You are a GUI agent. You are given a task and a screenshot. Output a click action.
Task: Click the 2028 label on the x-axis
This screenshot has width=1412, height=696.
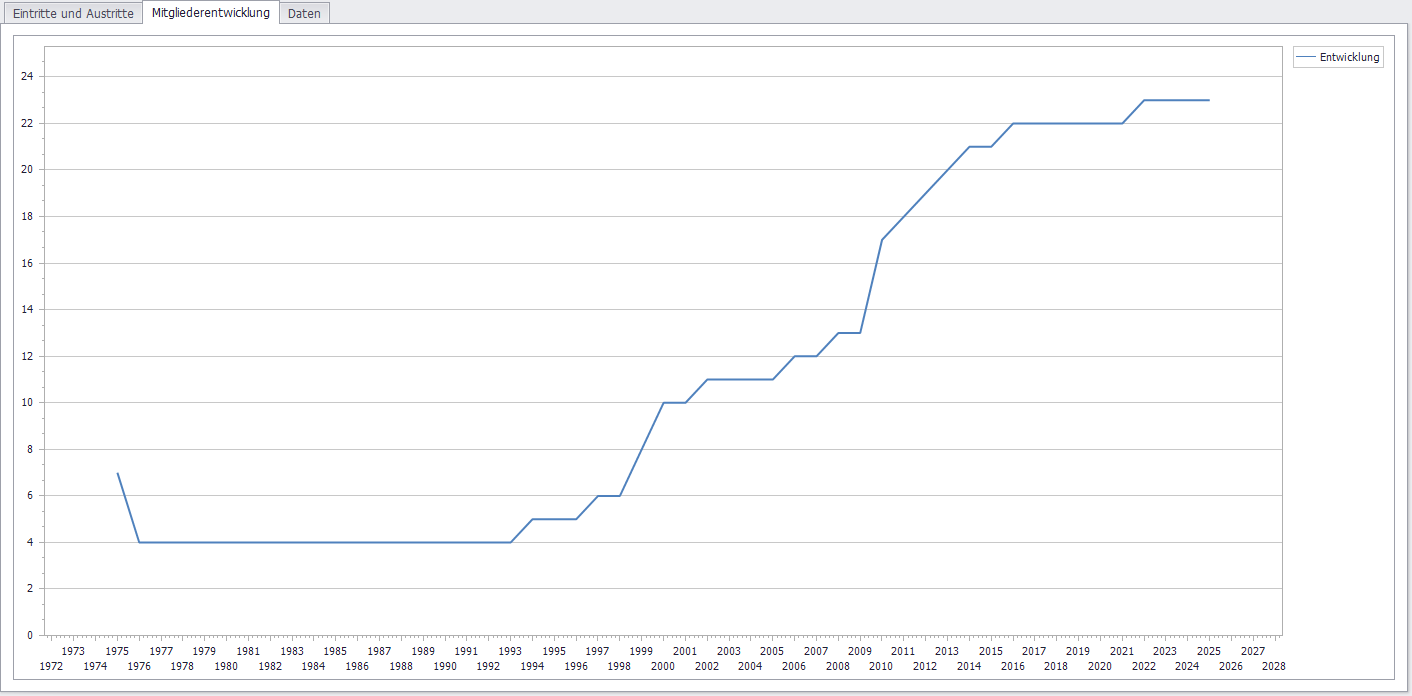(x=1274, y=666)
